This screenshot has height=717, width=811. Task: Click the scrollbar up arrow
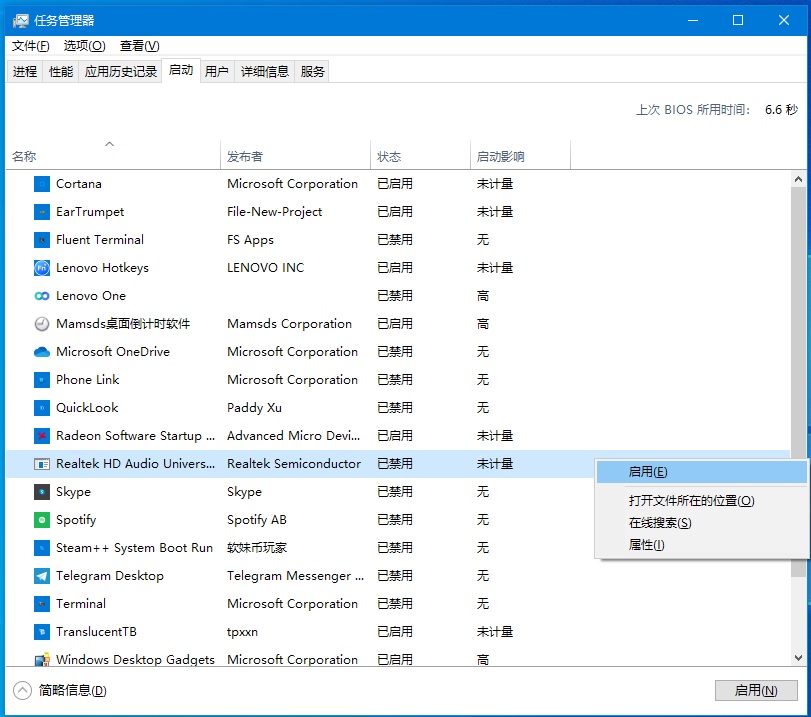coord(798,180)
